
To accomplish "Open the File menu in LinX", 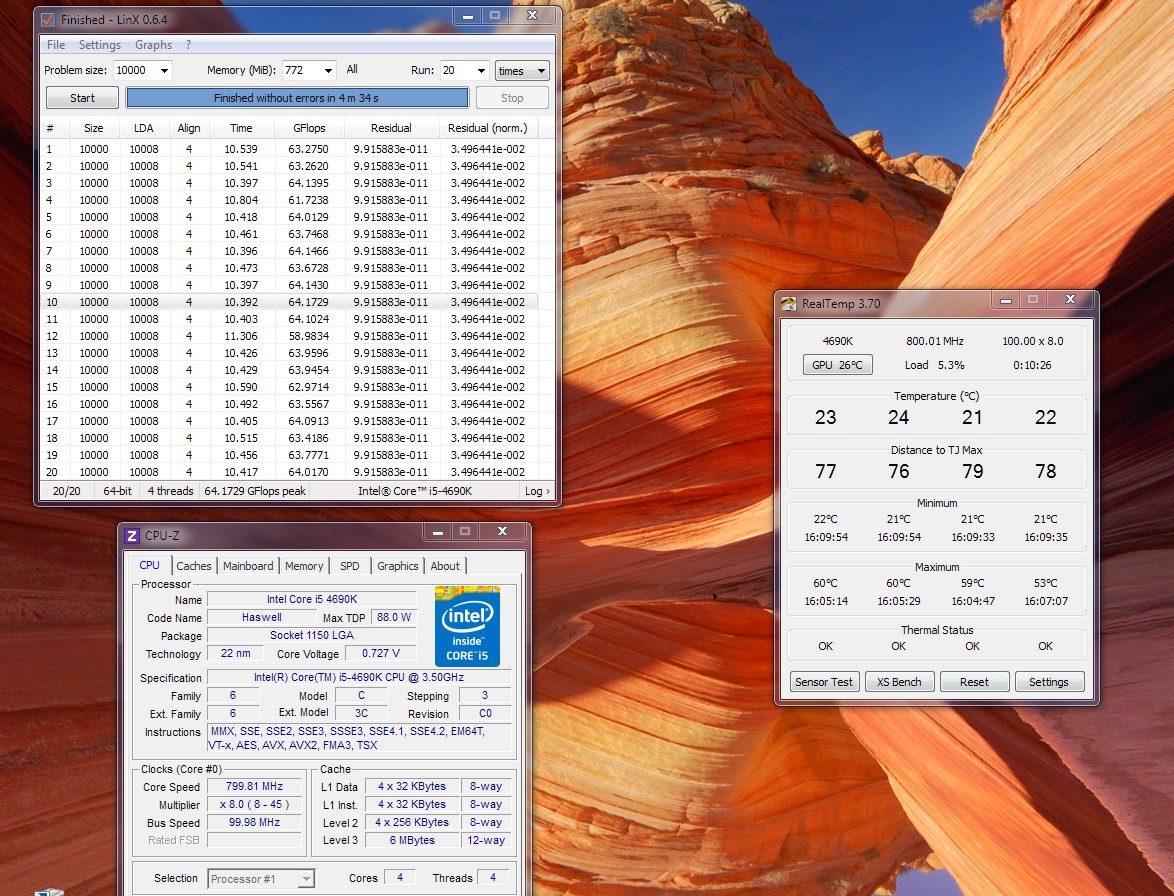I will coord(56,45).
